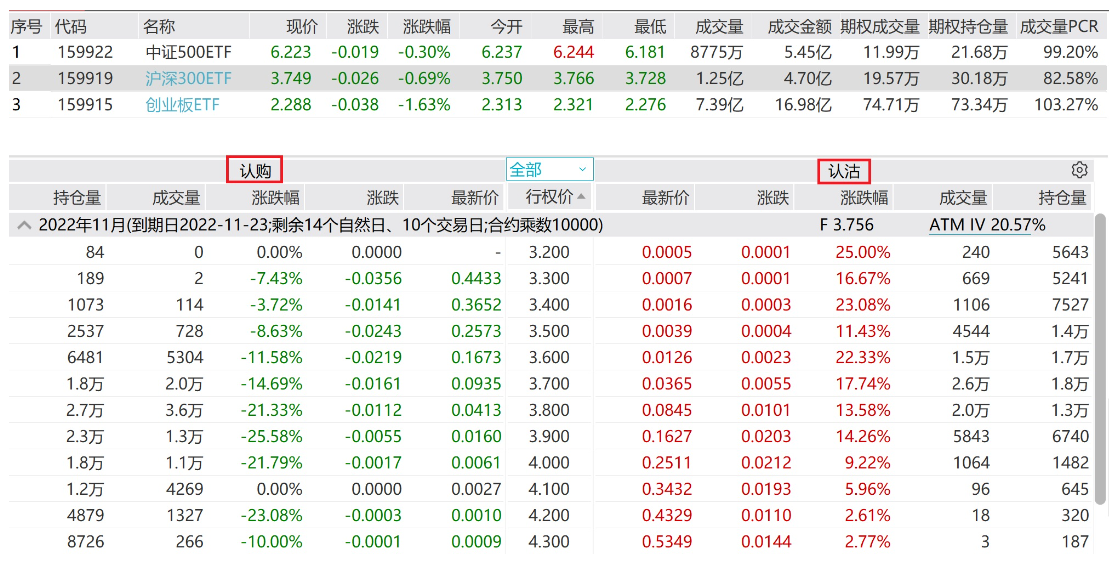Click code 159919 cell
This screenshot has height=565, width=1116.
click(85, 78)
